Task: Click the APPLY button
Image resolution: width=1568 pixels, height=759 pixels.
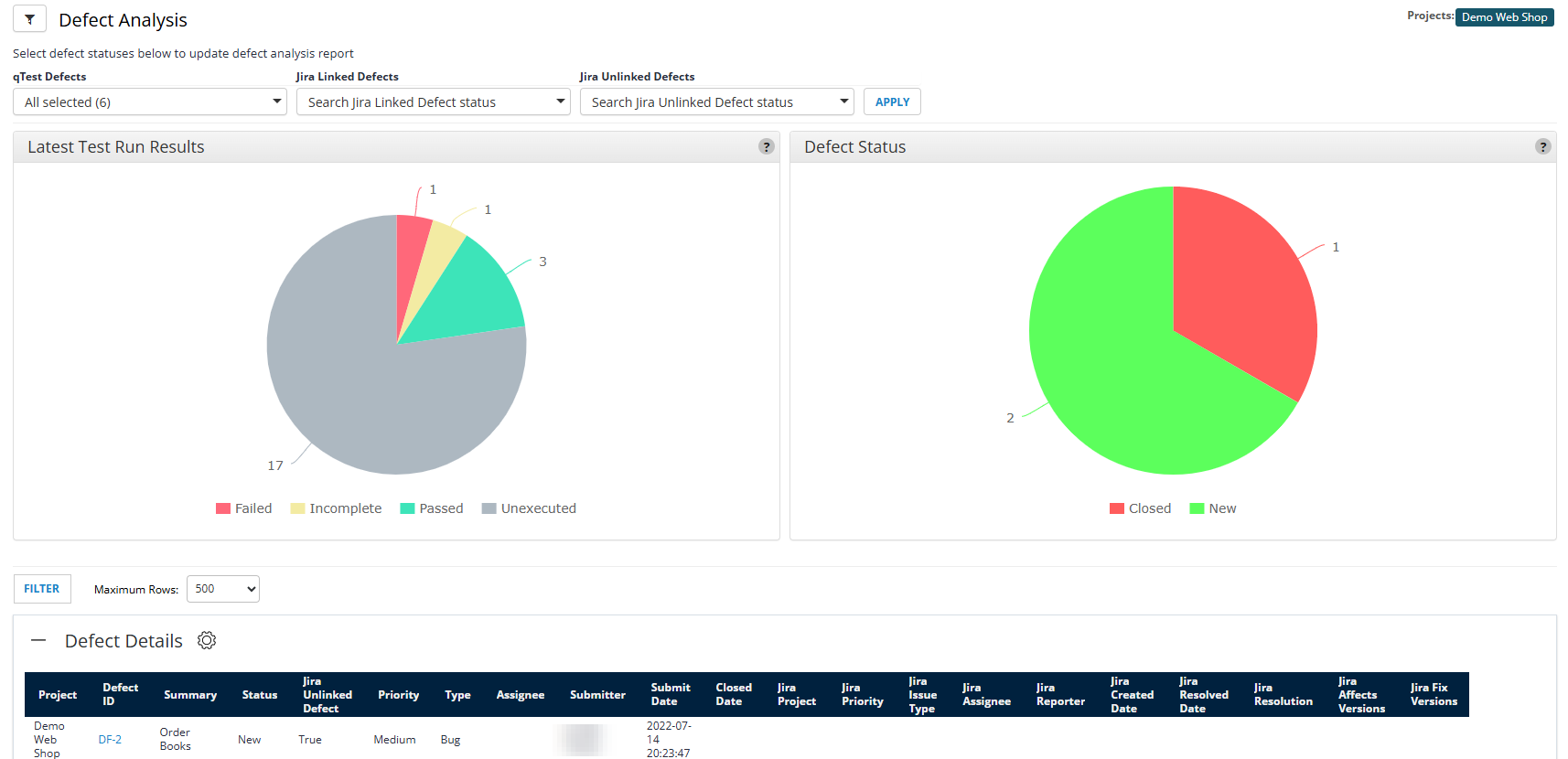Action: [892, 102]
